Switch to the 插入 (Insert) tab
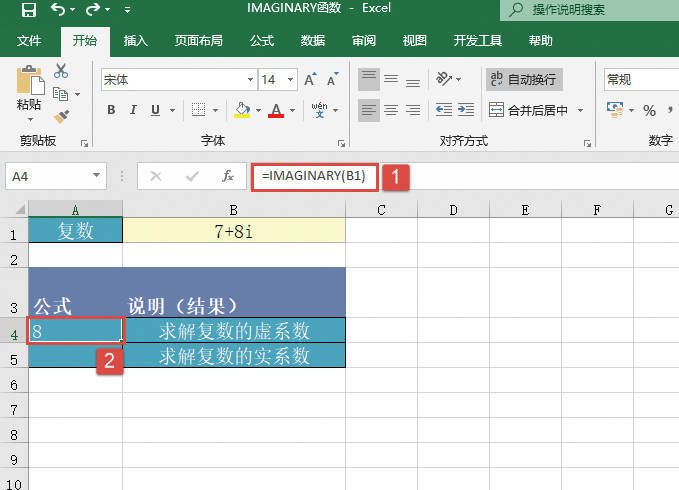Screen dimensions: 679x490 [135, 41]
